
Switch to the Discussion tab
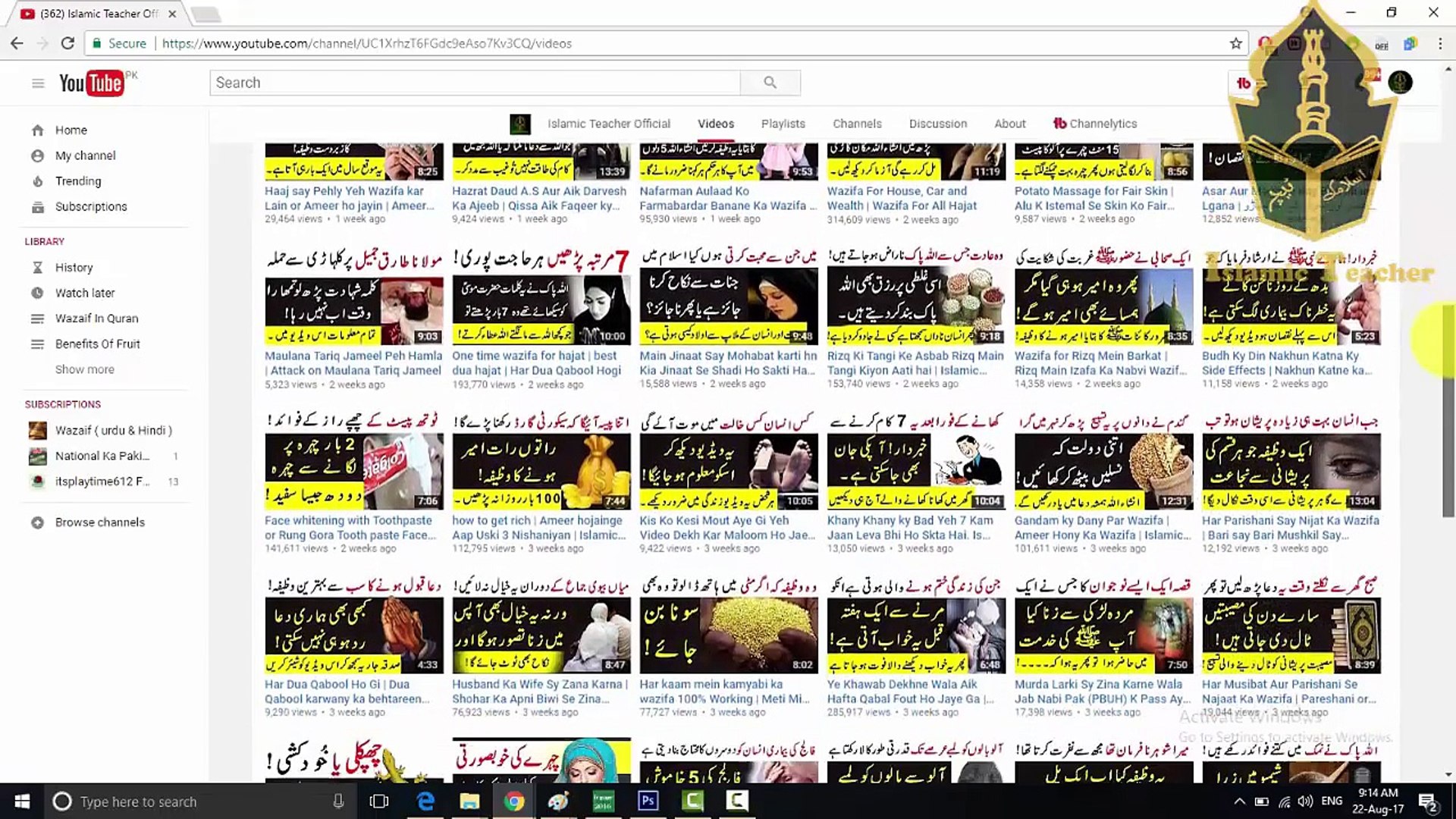click(937, 124)
